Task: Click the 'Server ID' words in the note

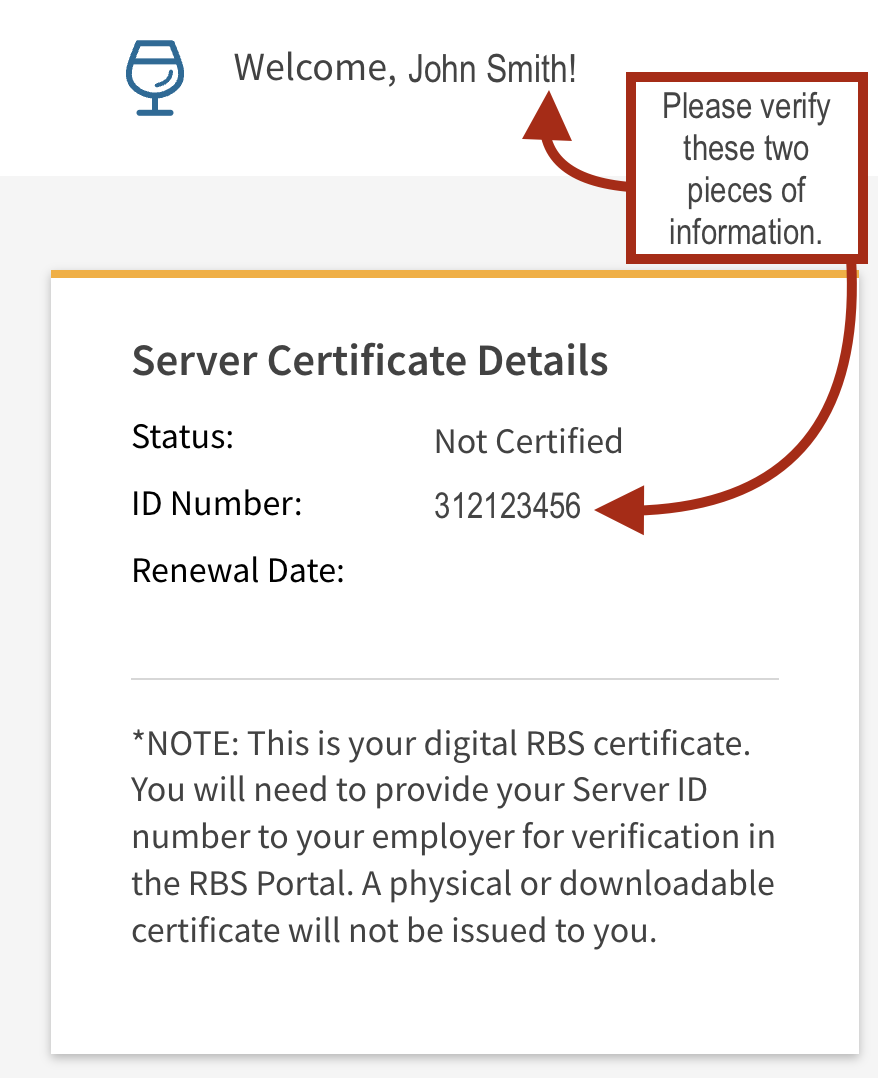Action: [x=640, y=790]
